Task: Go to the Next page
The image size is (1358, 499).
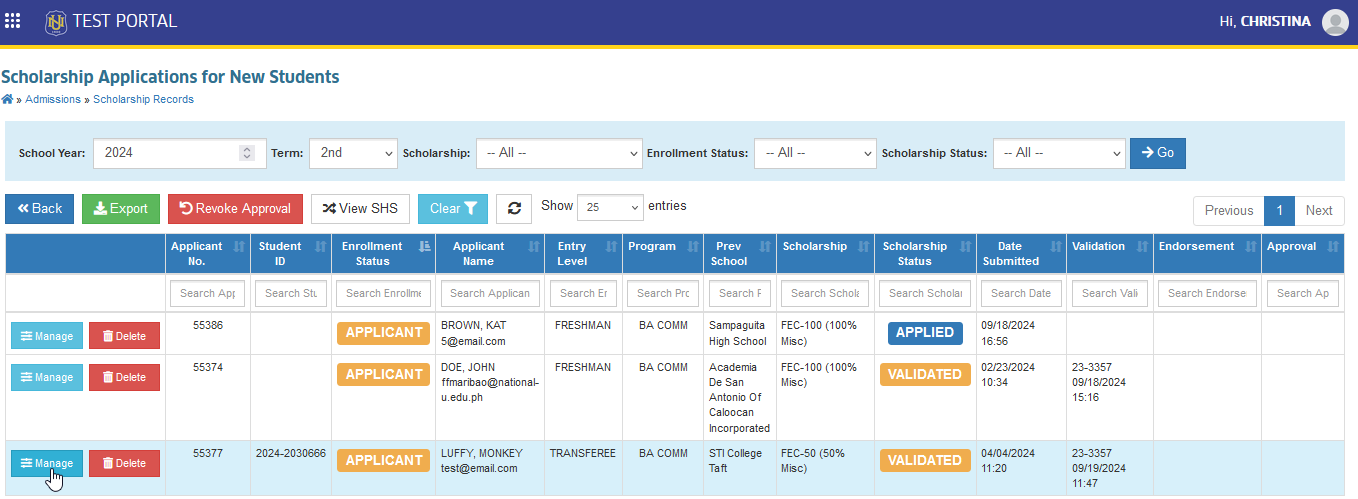Action: [1319, 211]
